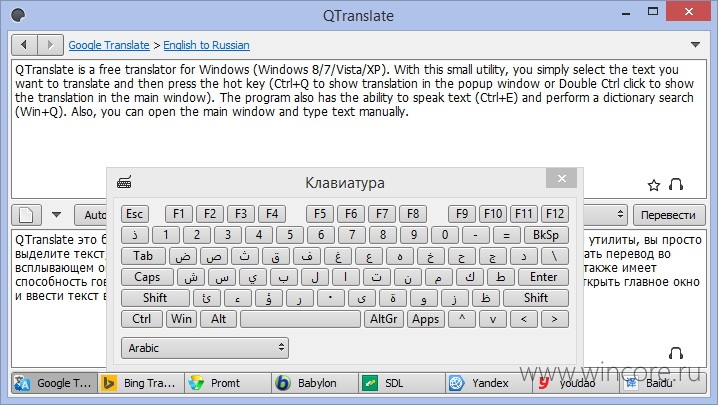Screen dimensions: 718x405
Task: Click the Apps key
Action: [x=425, y=319]
